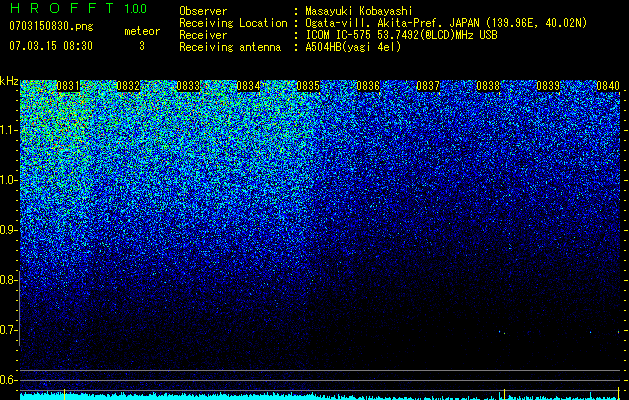Click the 0.7 frequency axis label

[8, 330]
